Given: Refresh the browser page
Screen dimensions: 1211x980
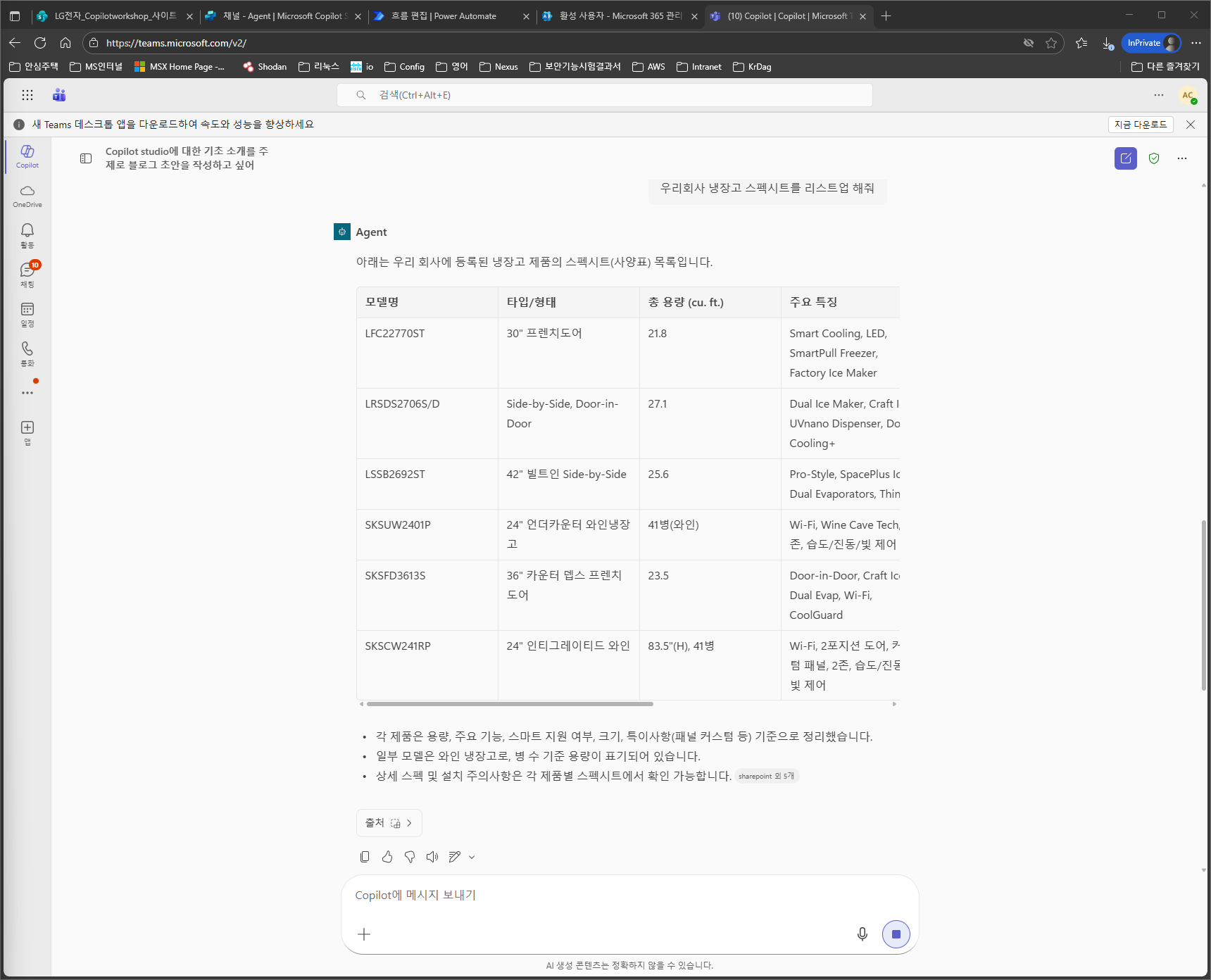Looking at the screenshot, I should click(x=40, y=43).
